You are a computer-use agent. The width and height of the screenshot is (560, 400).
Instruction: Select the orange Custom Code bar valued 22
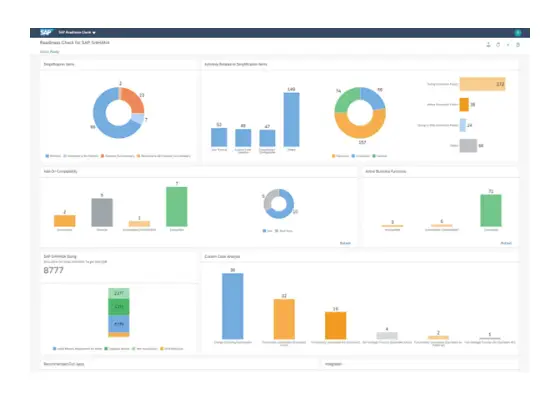[284, 319]
